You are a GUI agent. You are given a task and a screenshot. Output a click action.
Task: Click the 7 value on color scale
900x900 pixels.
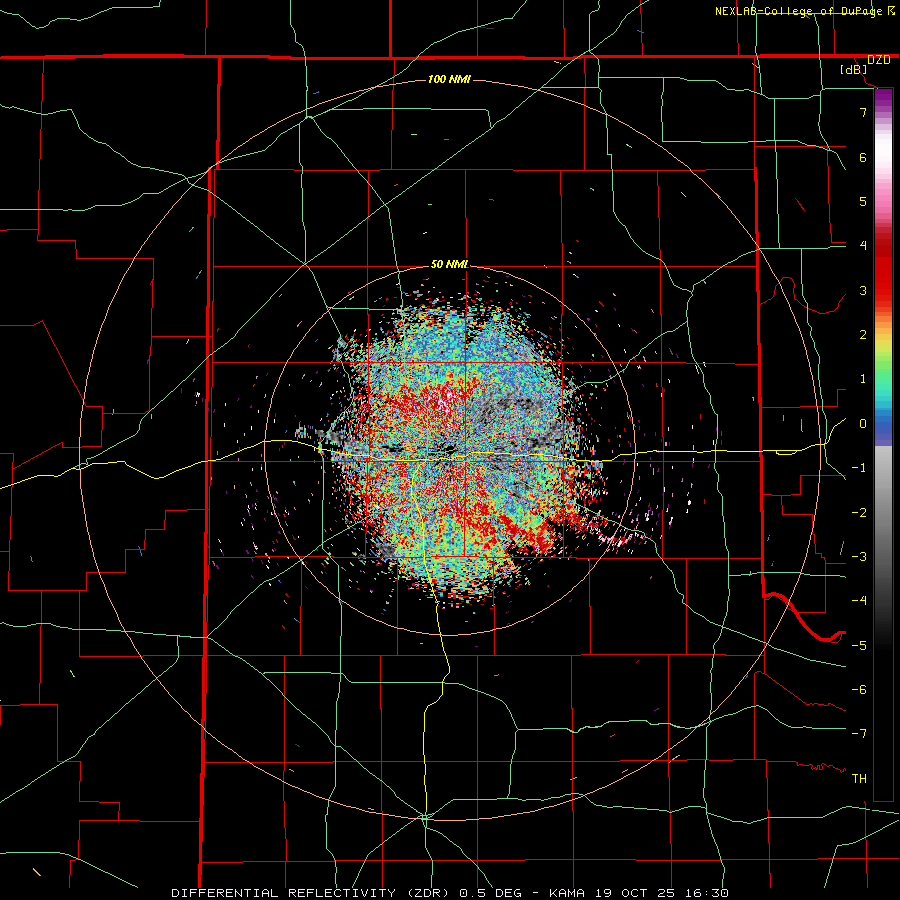[863, 112]
